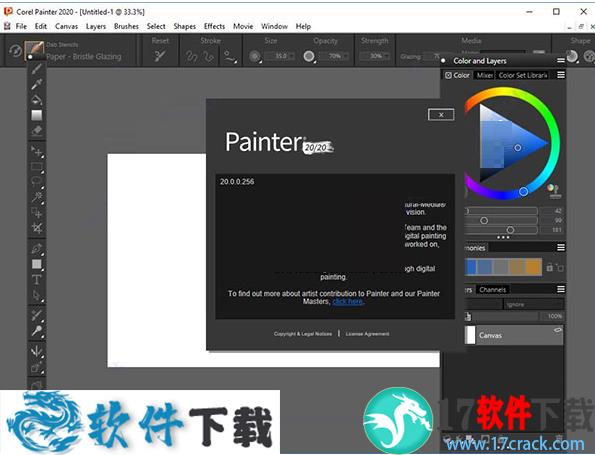Open the Window menu
The width and height of the screenshot is (595, 455).
(x=274, y=26)
